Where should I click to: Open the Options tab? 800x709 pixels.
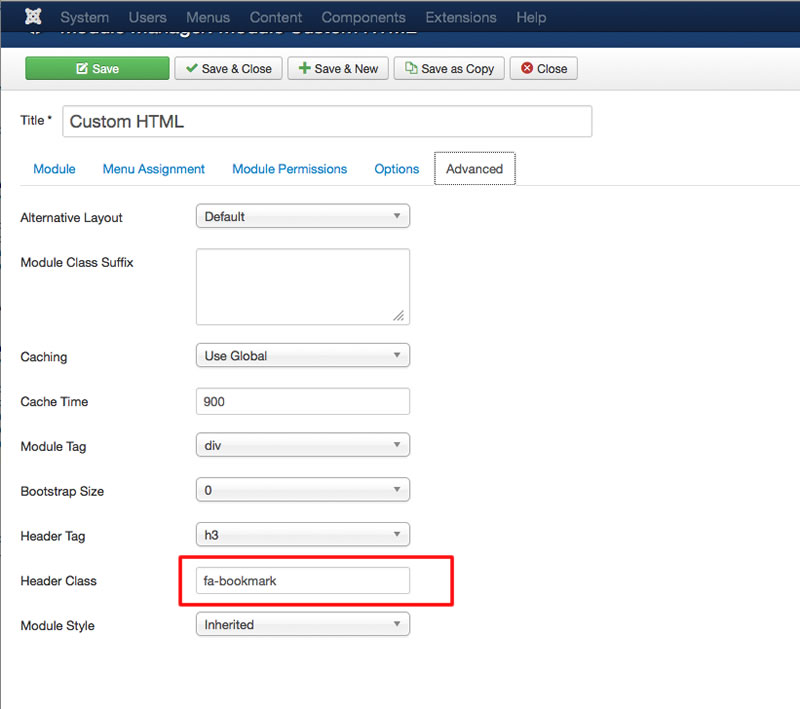coord(396,169)
